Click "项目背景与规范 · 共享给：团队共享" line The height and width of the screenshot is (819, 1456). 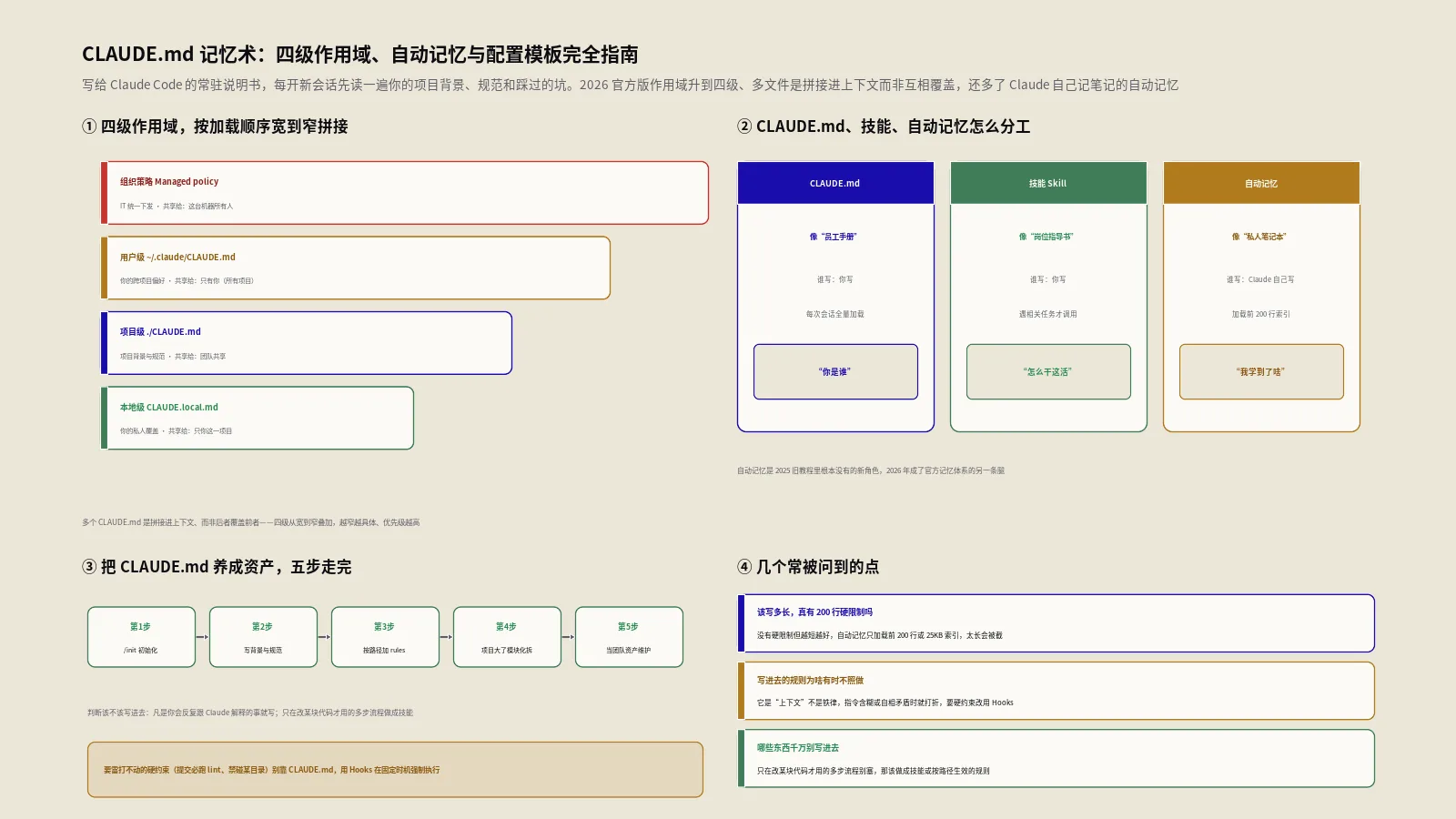point(173,357)
